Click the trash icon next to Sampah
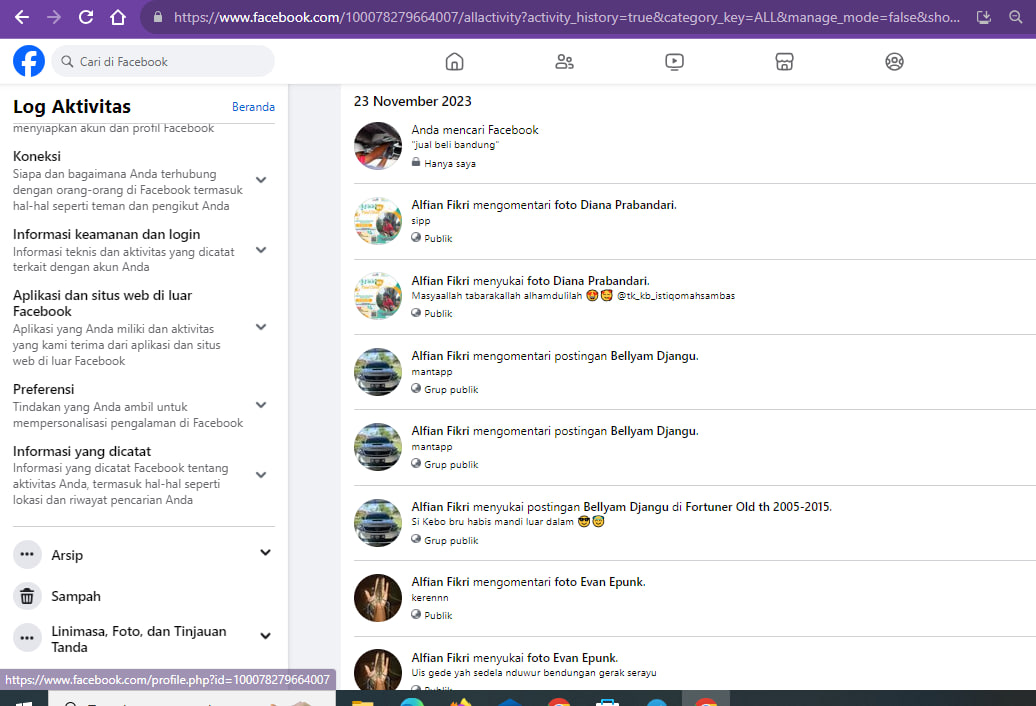 pyautogui.click(x=27, y=596)
